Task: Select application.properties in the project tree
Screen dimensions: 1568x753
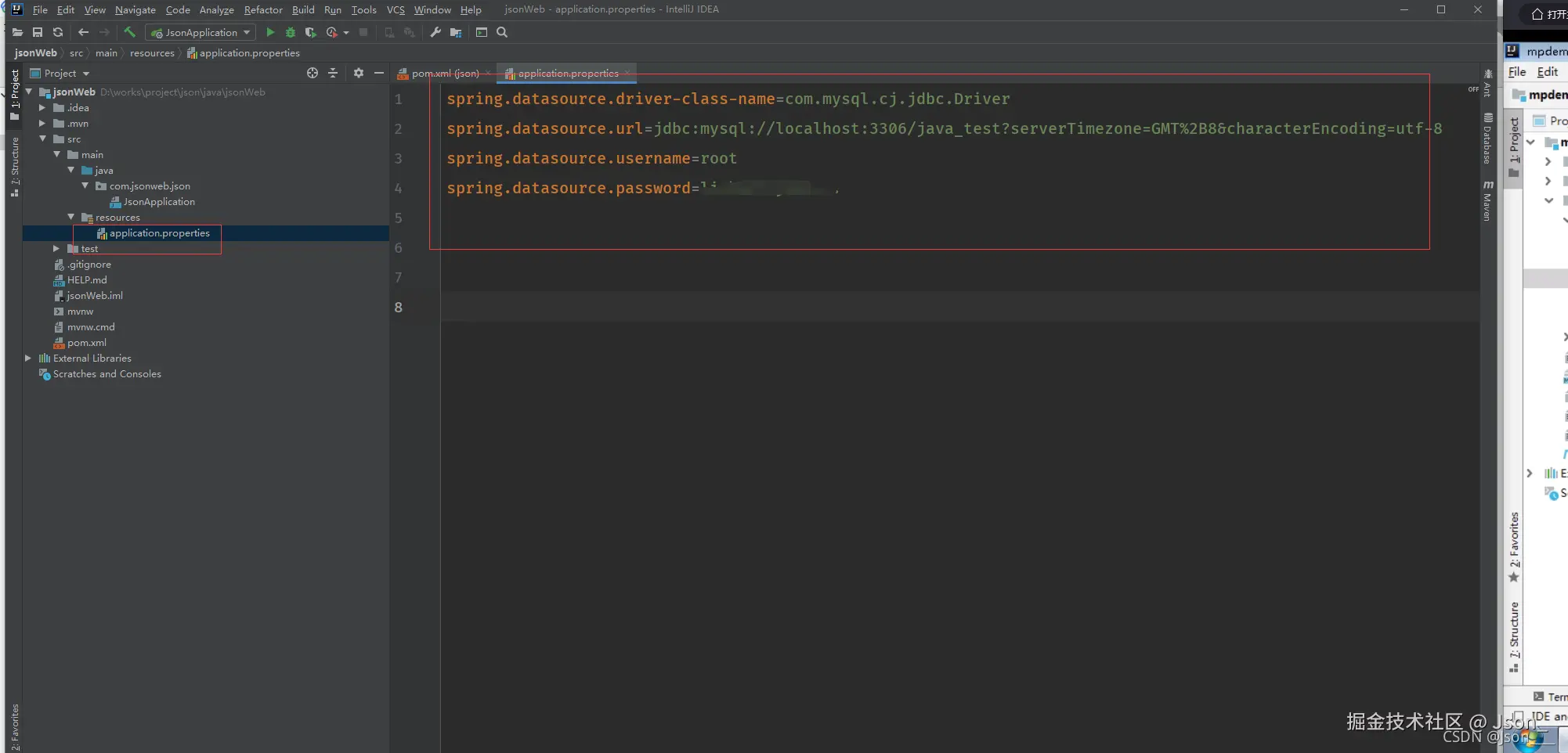Action: (160, 233)
